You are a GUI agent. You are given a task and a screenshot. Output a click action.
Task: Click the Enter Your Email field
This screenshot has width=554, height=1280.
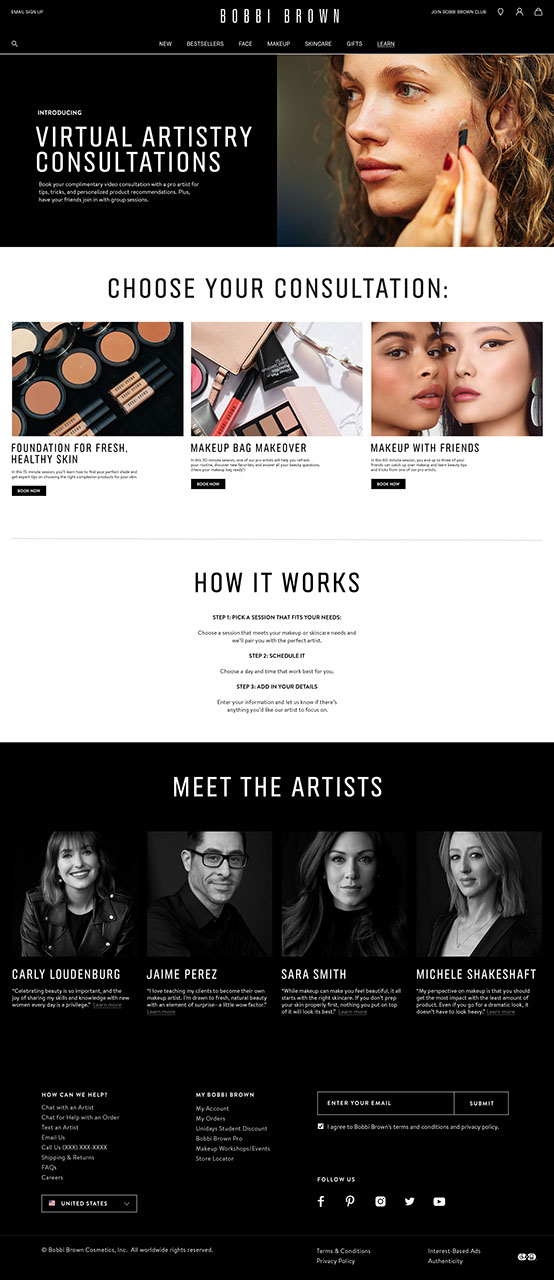pyautogui.click(x=386, y=1103)
